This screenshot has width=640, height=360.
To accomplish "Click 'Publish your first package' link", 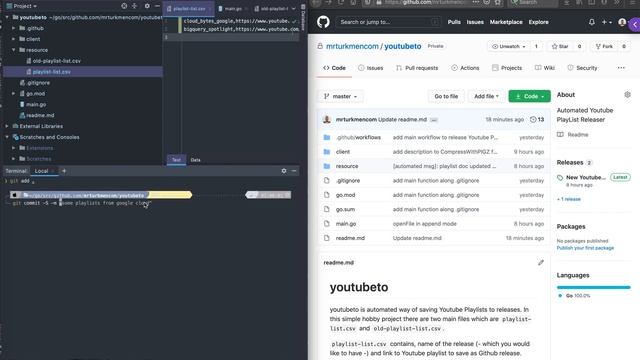I will (585, 248).
